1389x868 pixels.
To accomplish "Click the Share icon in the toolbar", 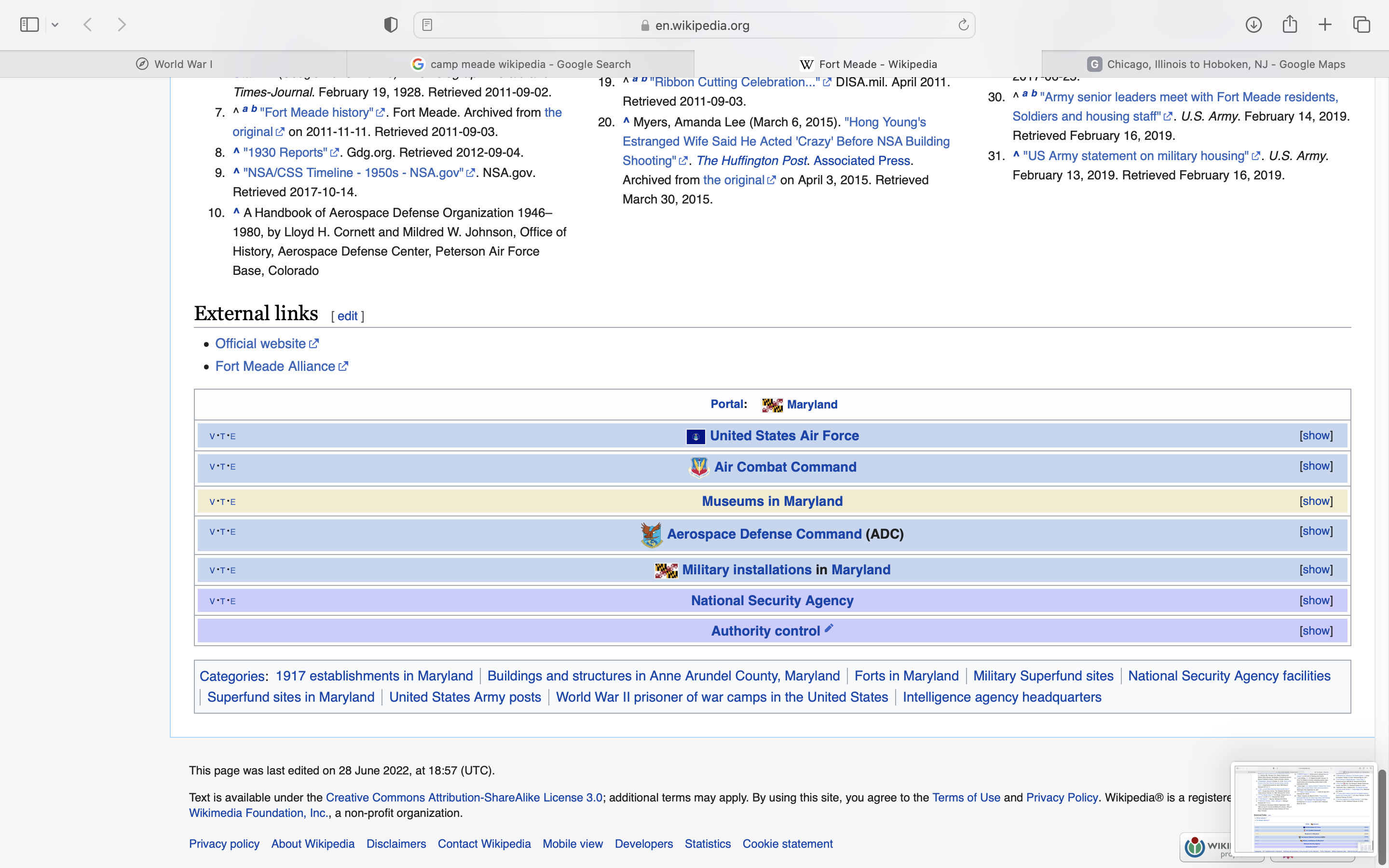I will (1289, 25).
